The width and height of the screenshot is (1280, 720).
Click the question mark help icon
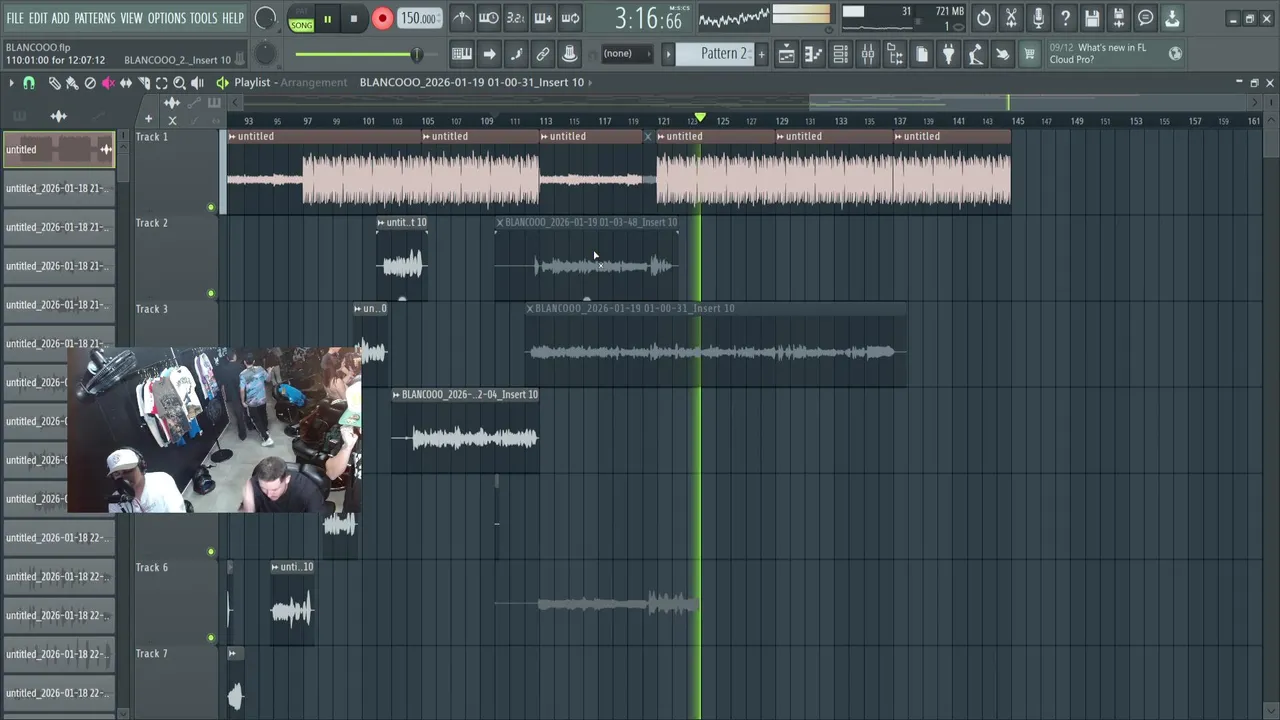(x=1065, y=18)
